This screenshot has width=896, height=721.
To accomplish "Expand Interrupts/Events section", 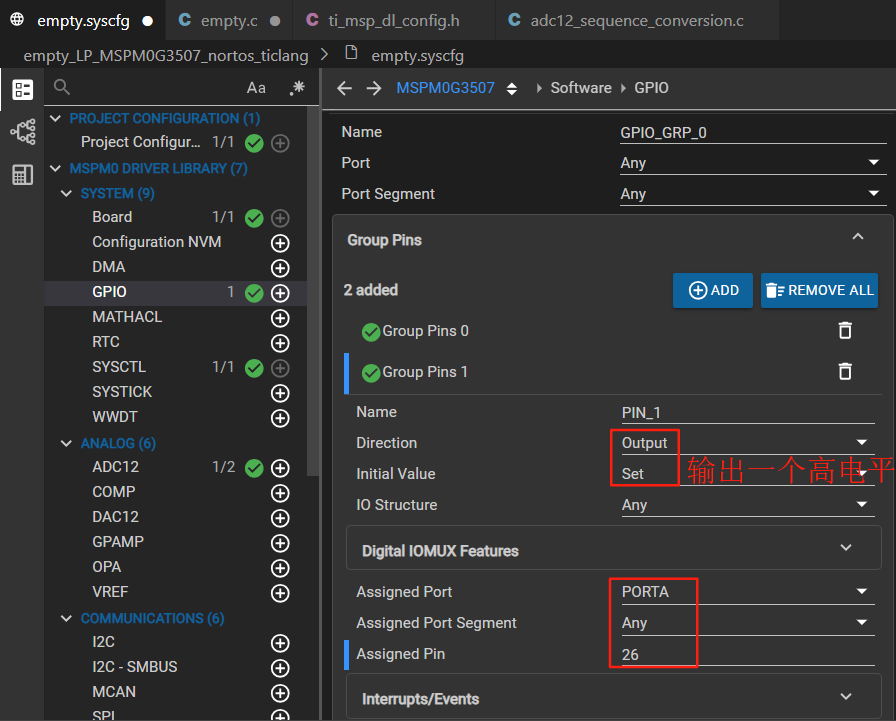I will 846,696.
